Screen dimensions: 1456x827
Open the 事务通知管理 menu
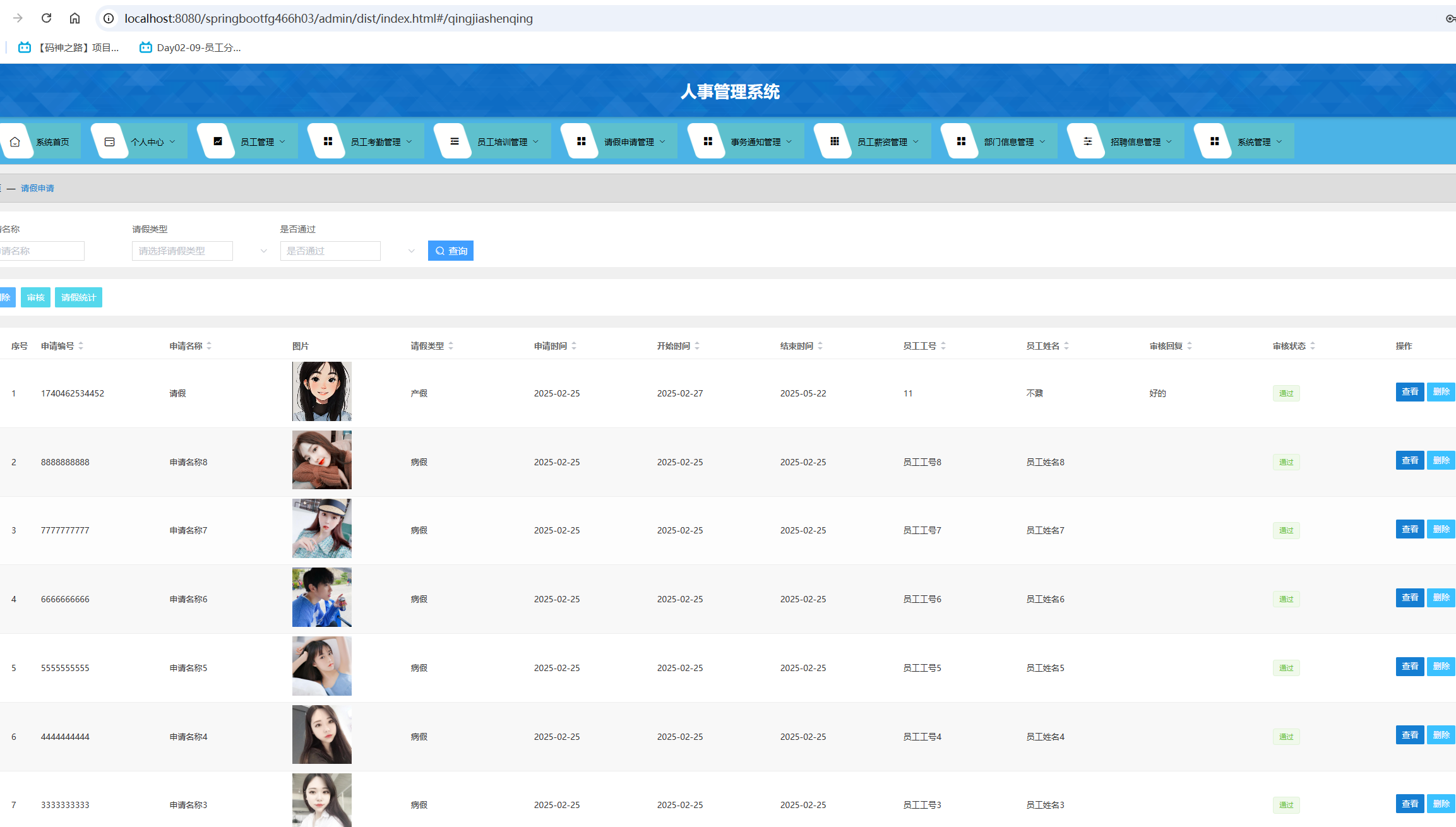pos(756,142)
